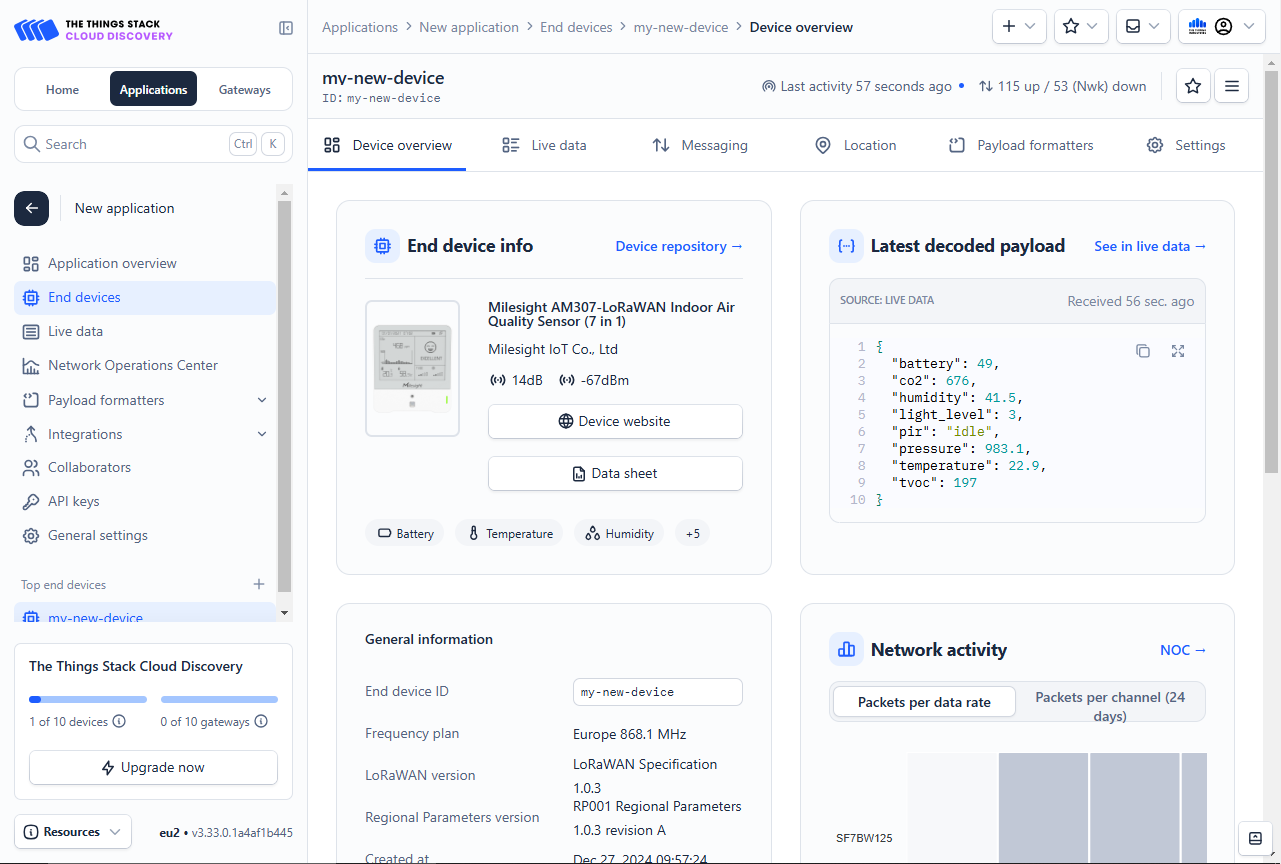Open Live data in the sidebar
Screen dimensions: 1281x864
coord(145,331)
